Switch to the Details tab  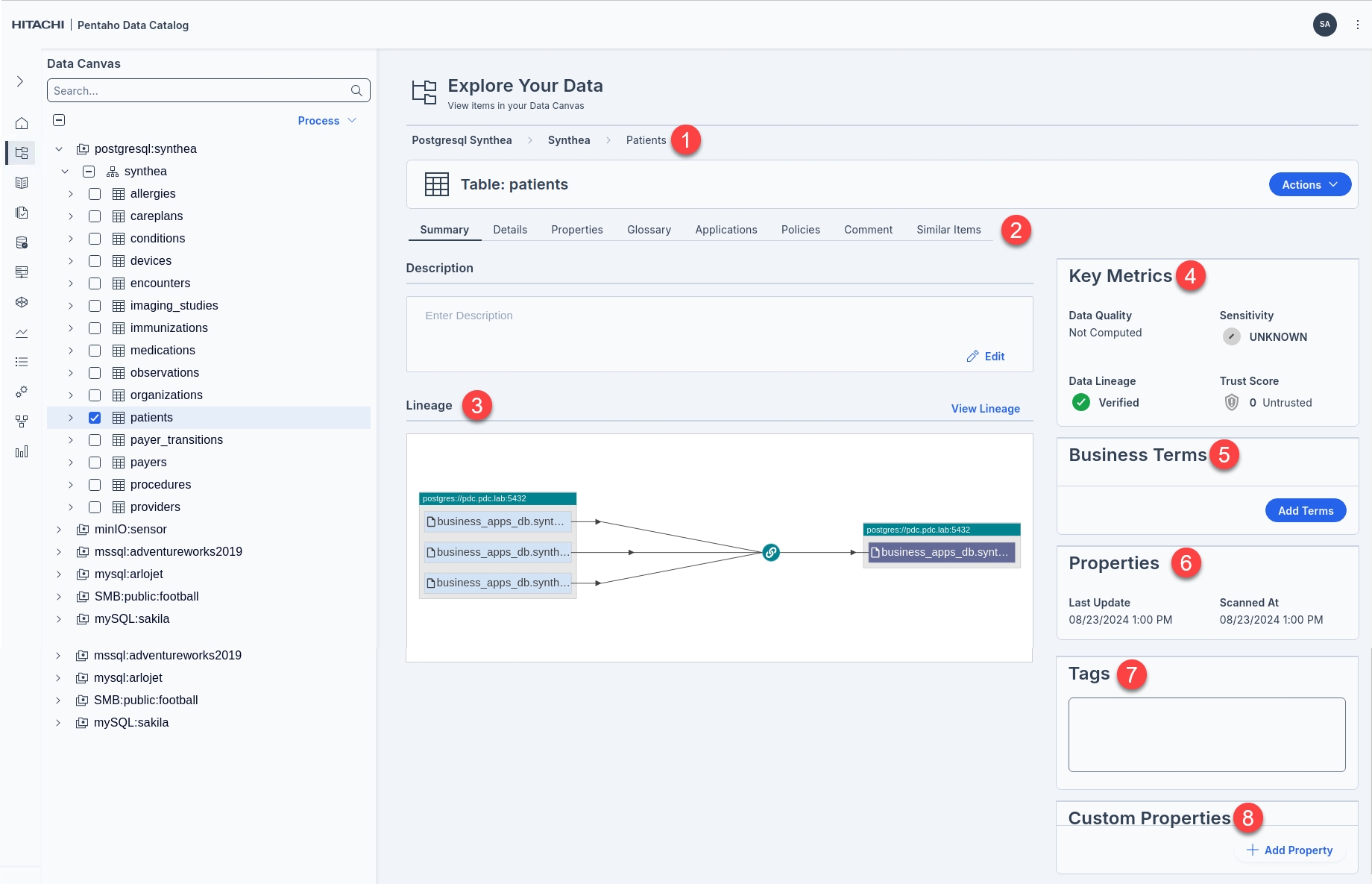(x=510, y=230)
